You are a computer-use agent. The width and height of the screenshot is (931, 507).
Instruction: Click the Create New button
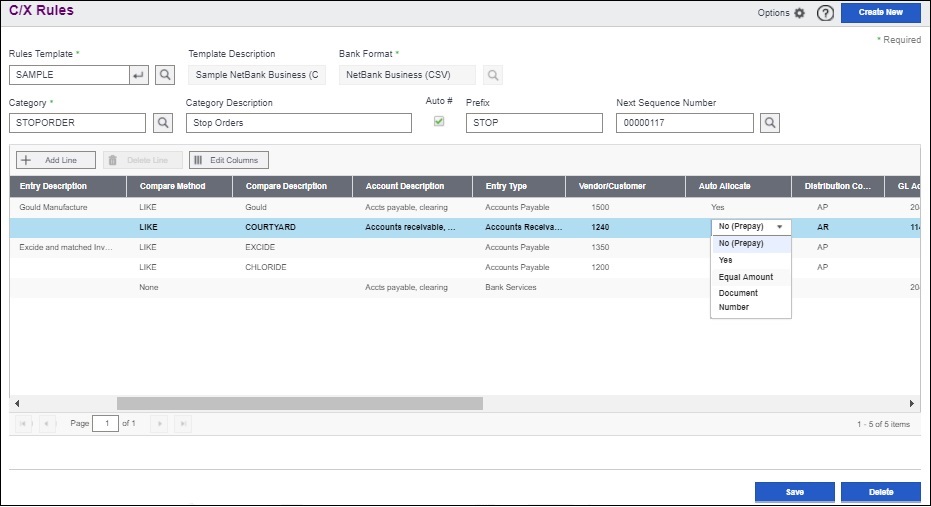[880, 13]
